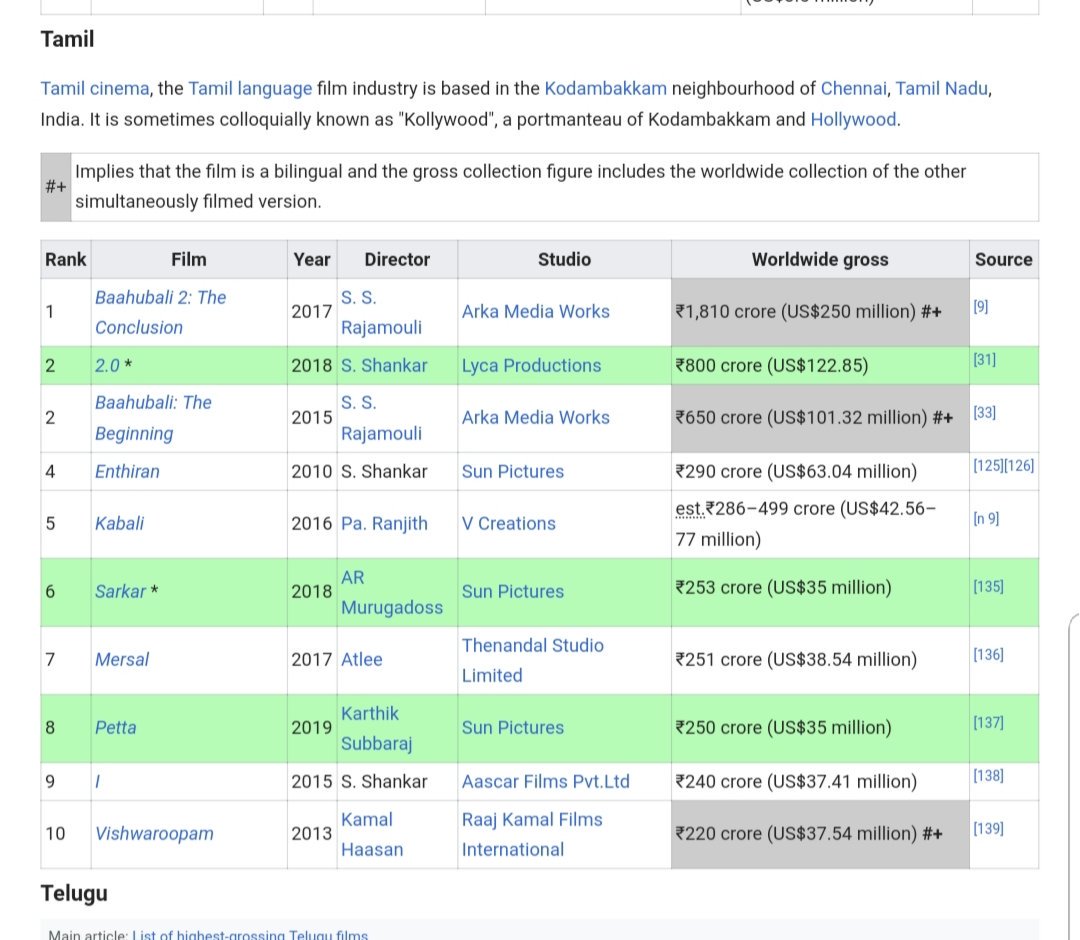
Task: Open Raaj Kamal Films International link
Action: [x=532, y=835]
